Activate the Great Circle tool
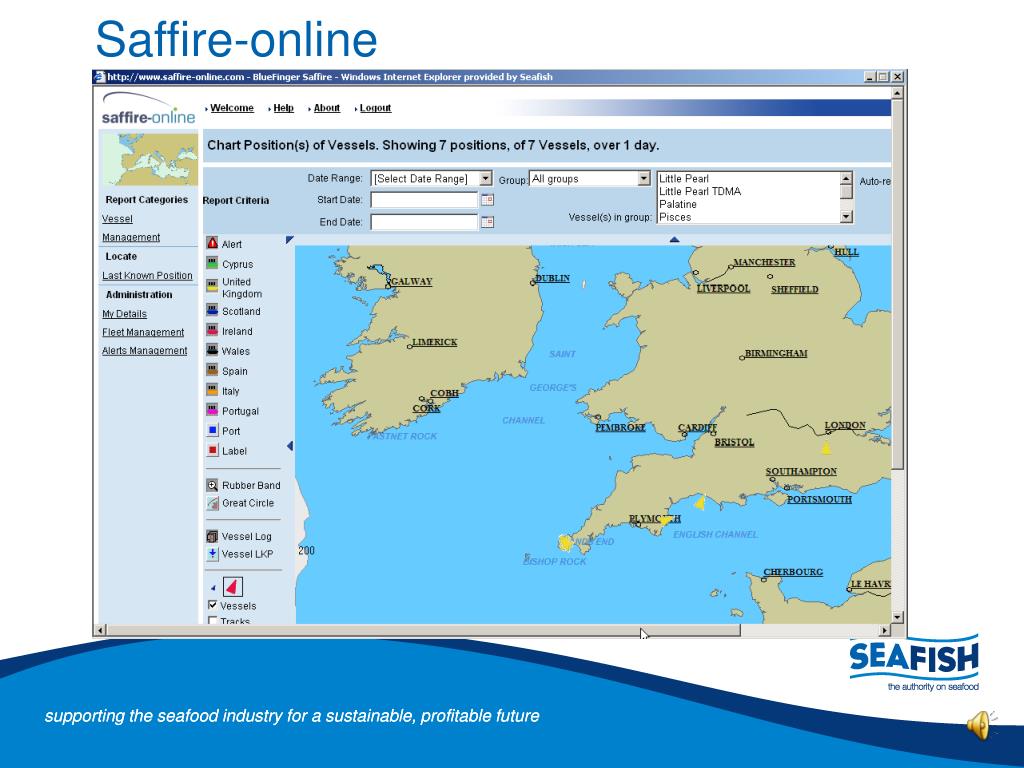This screenshot has width=1024, height=768. [x=212, y=503]
